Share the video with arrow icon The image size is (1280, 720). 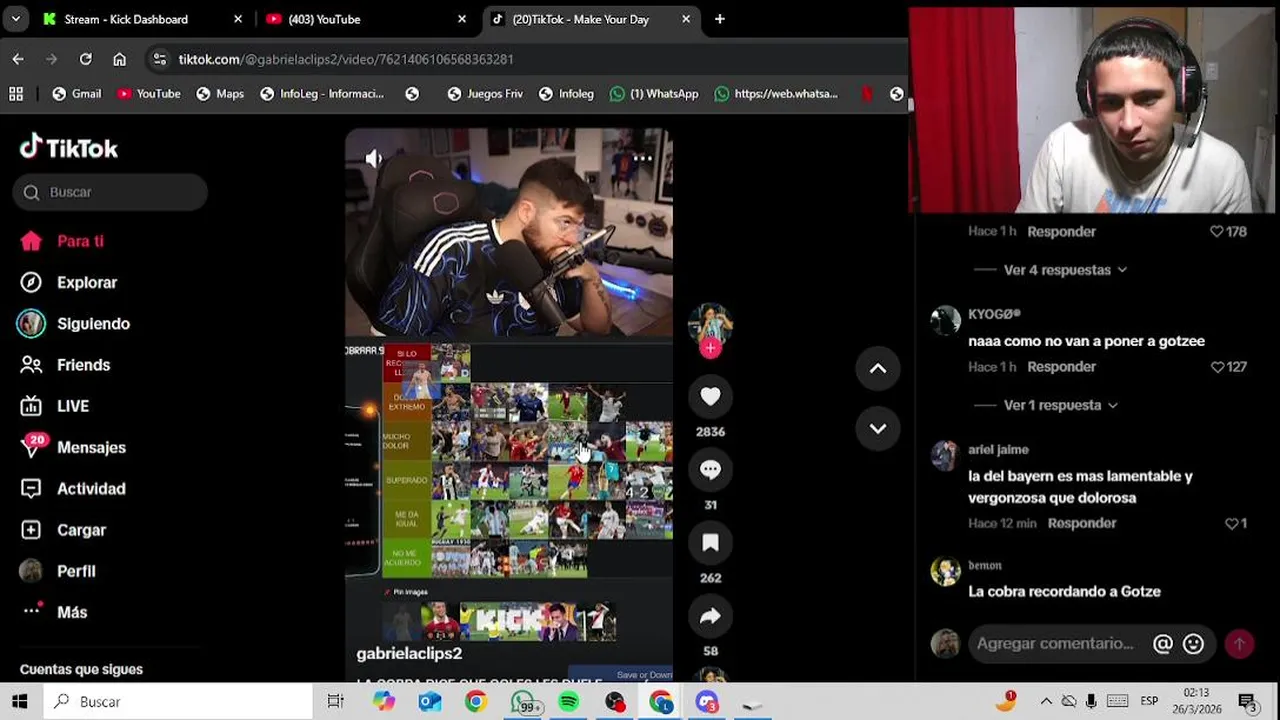(710, 617)
